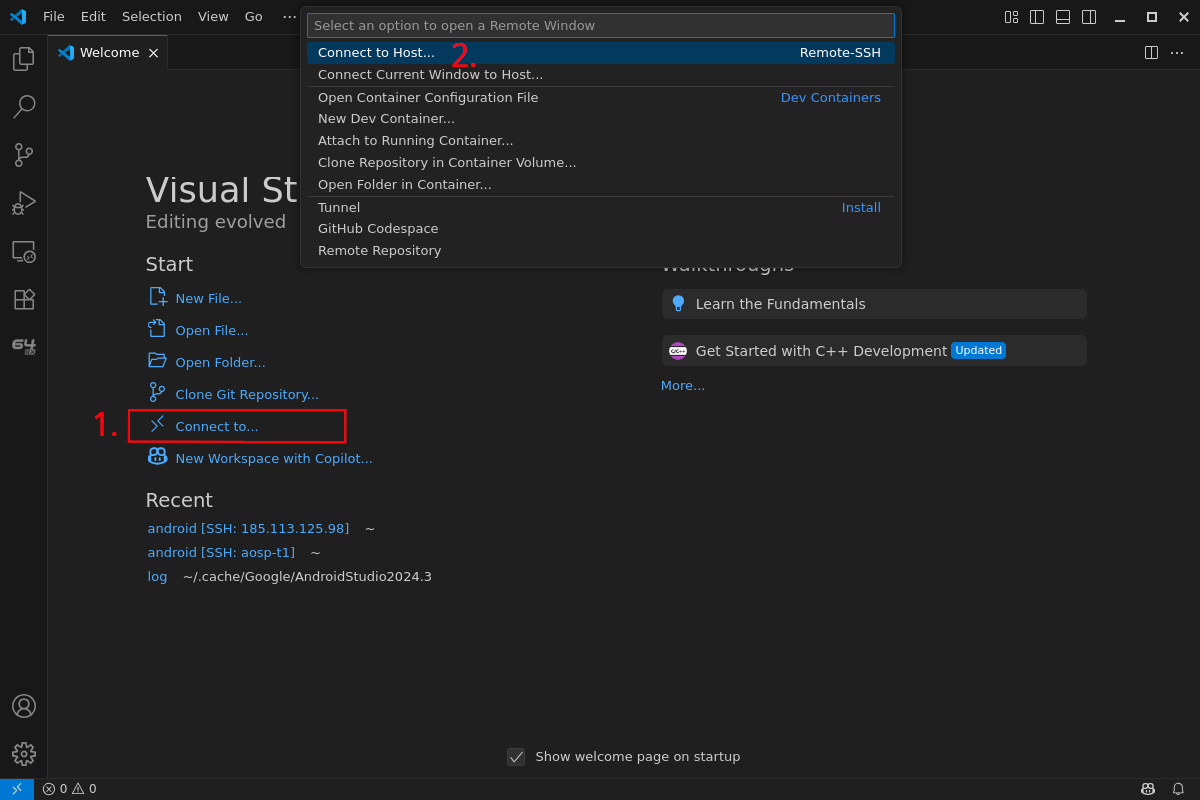The image size is (1200, 800).
Task: Click the VS Code logo icon
Action: pos(18,17)
